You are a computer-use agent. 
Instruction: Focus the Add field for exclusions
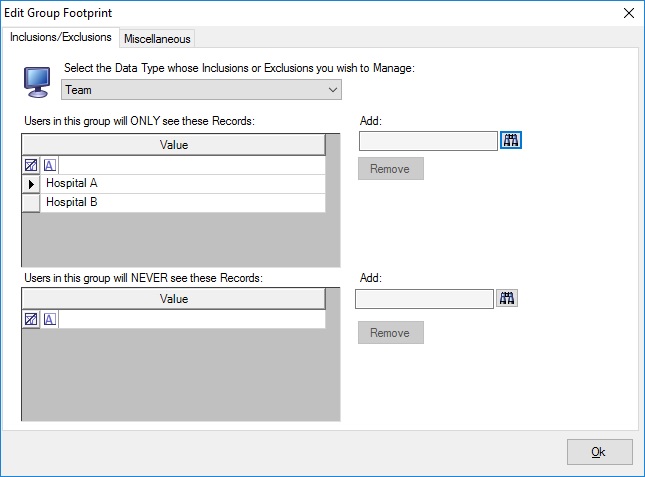pos(424,298)
